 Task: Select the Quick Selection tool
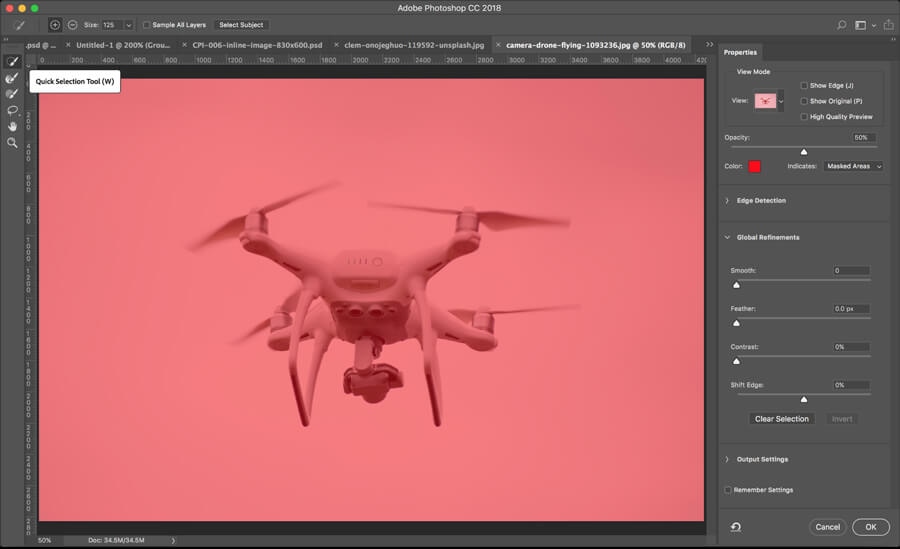point(13,62)
